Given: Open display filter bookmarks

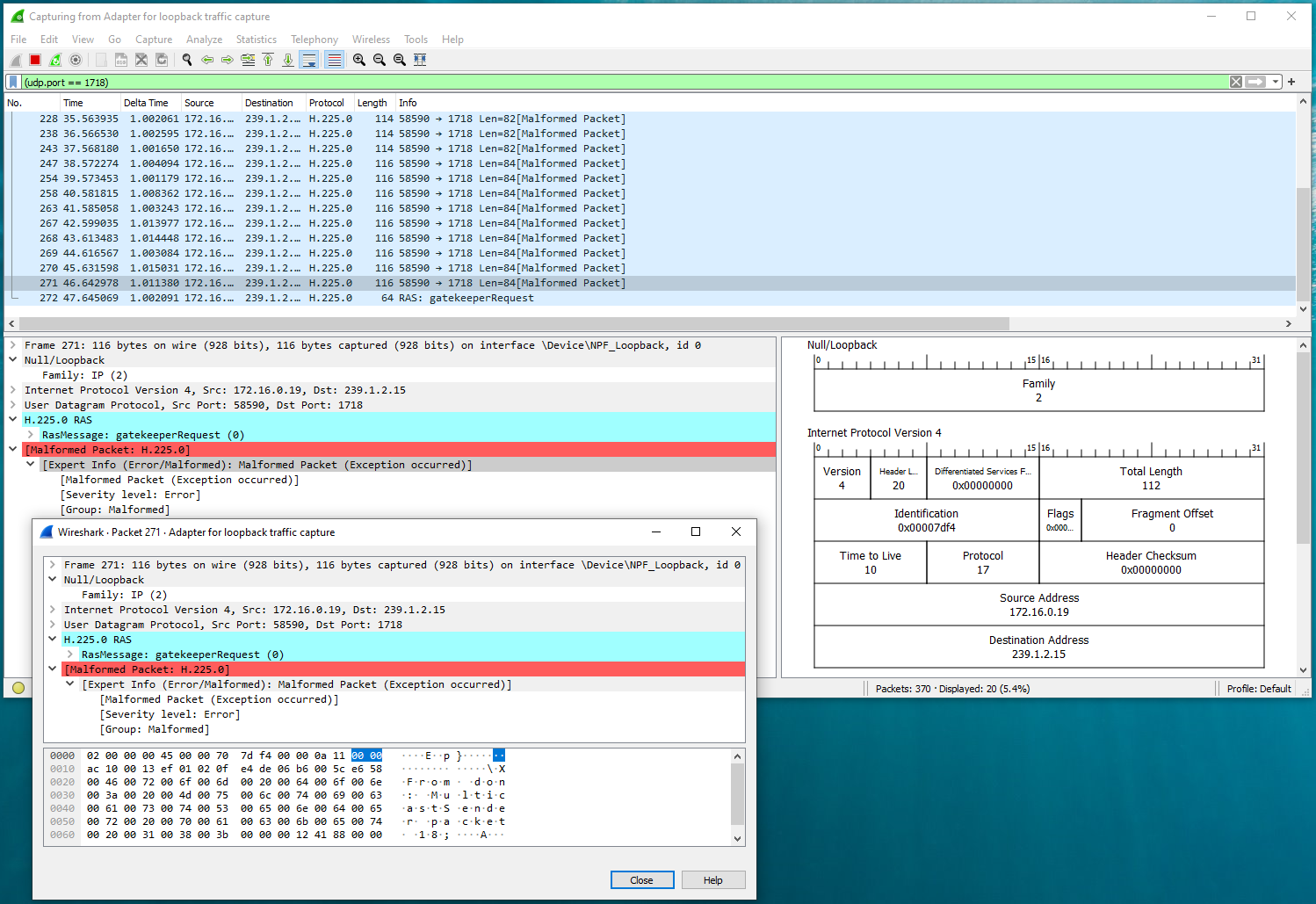Looking at the screenshot, I should click(14, 82).
